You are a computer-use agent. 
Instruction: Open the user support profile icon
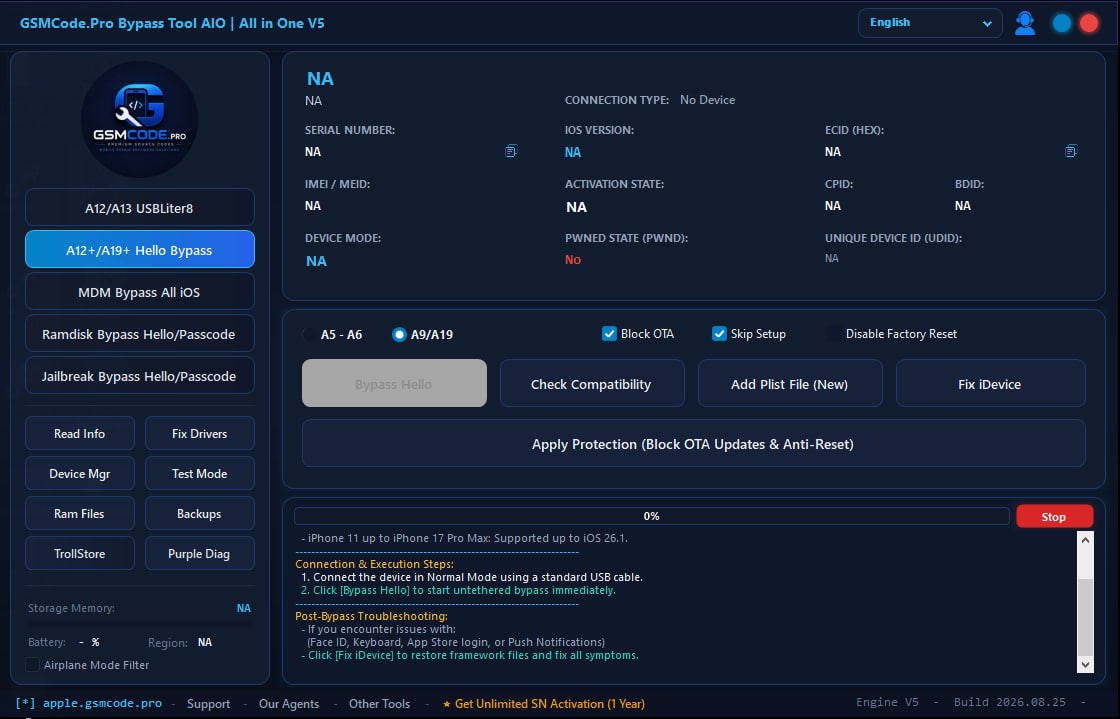click(1025, 23)
